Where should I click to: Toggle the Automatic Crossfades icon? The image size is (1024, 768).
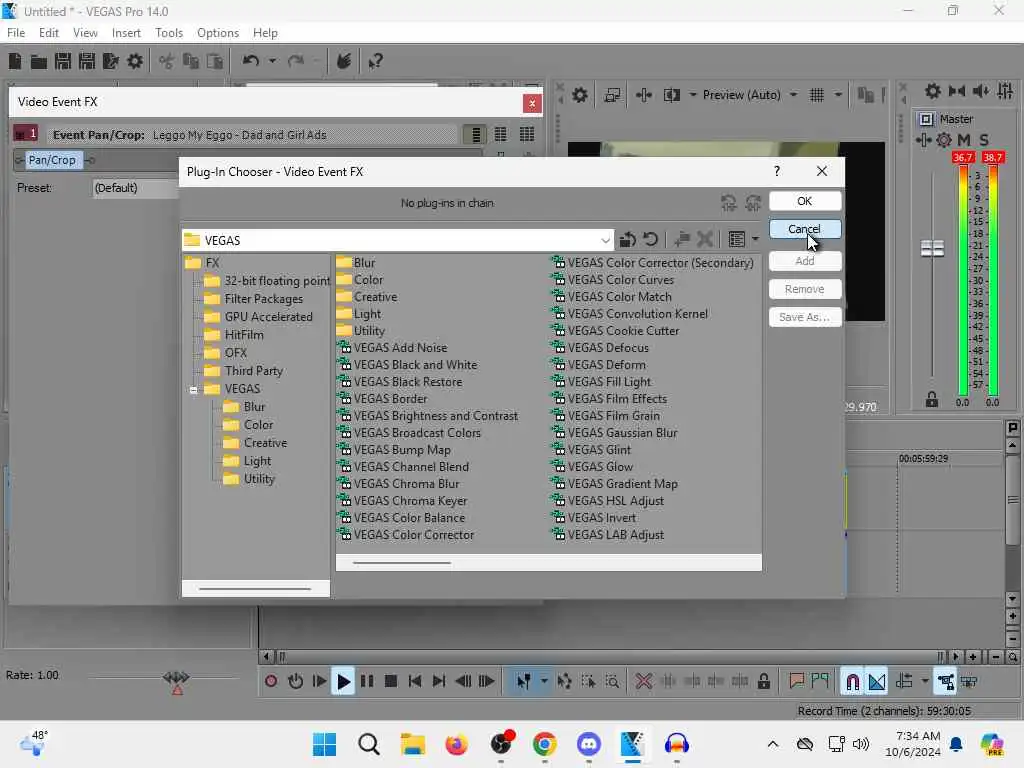click(x=877, y=682)
